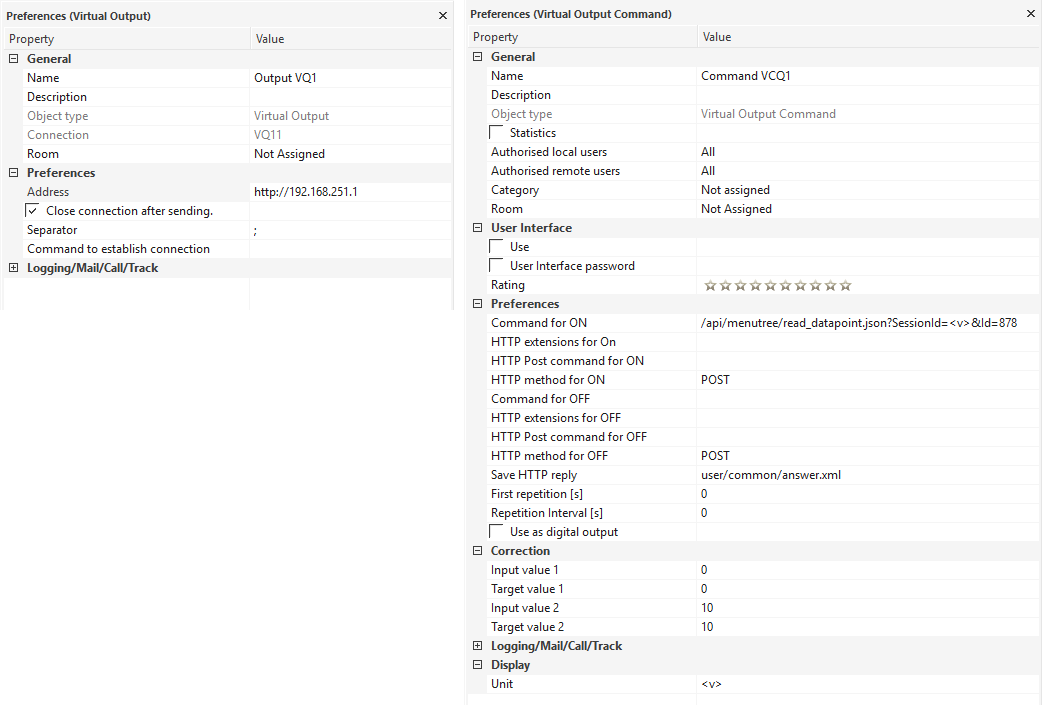Enable the User Interface Use checkbox
The image size is (1050, 725).
pyautogui.click(x=497, y=247)
